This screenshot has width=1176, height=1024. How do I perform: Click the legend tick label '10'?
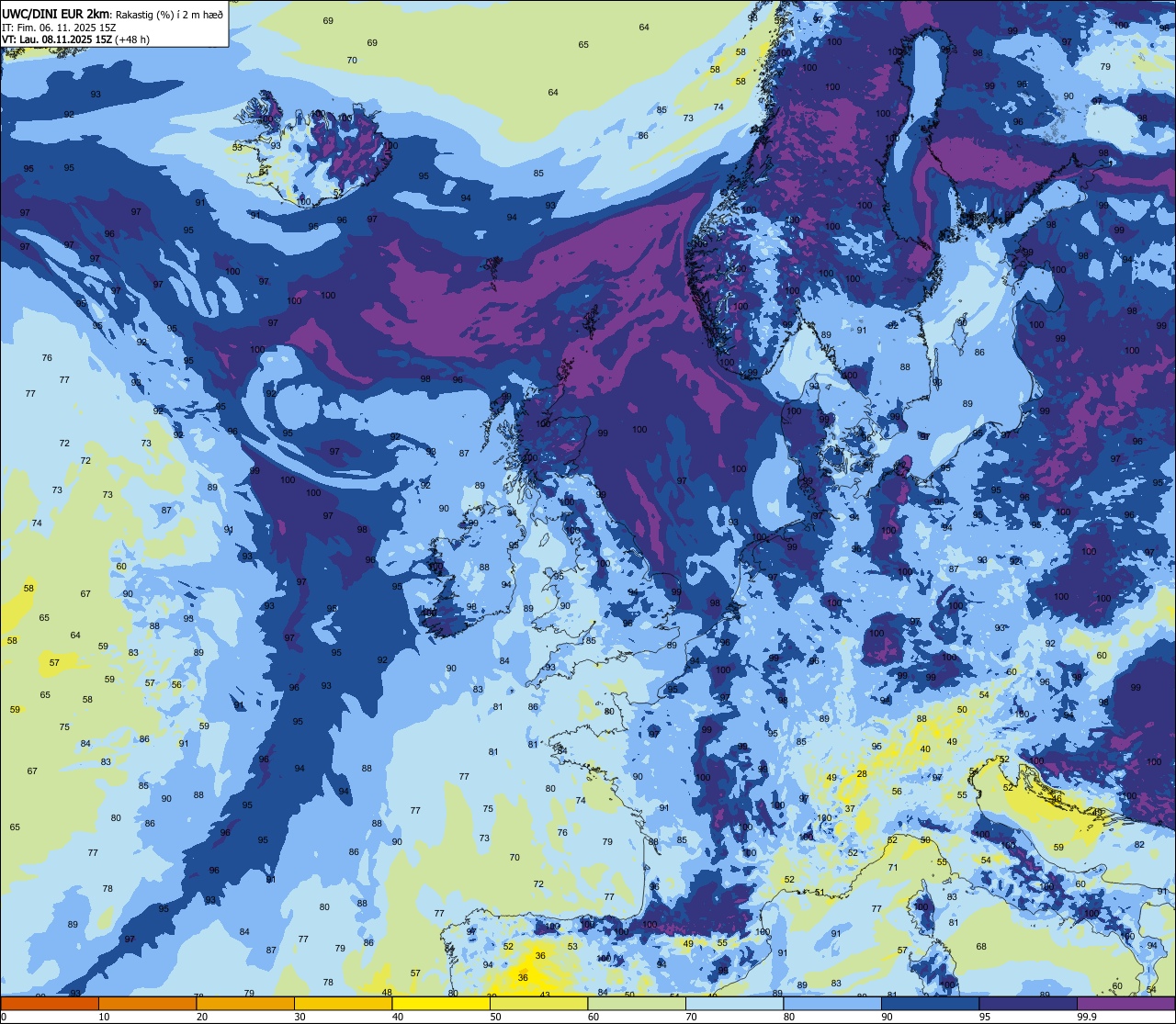coord(104,1017)
